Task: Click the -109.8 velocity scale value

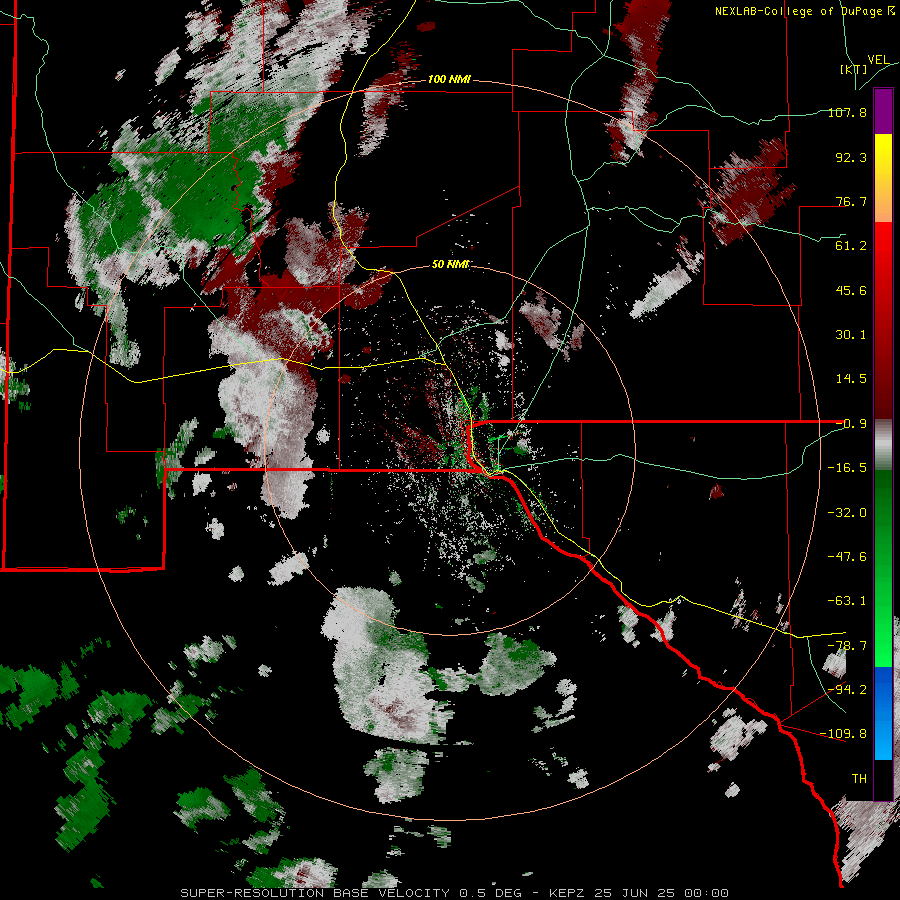Action: [843, 734]
